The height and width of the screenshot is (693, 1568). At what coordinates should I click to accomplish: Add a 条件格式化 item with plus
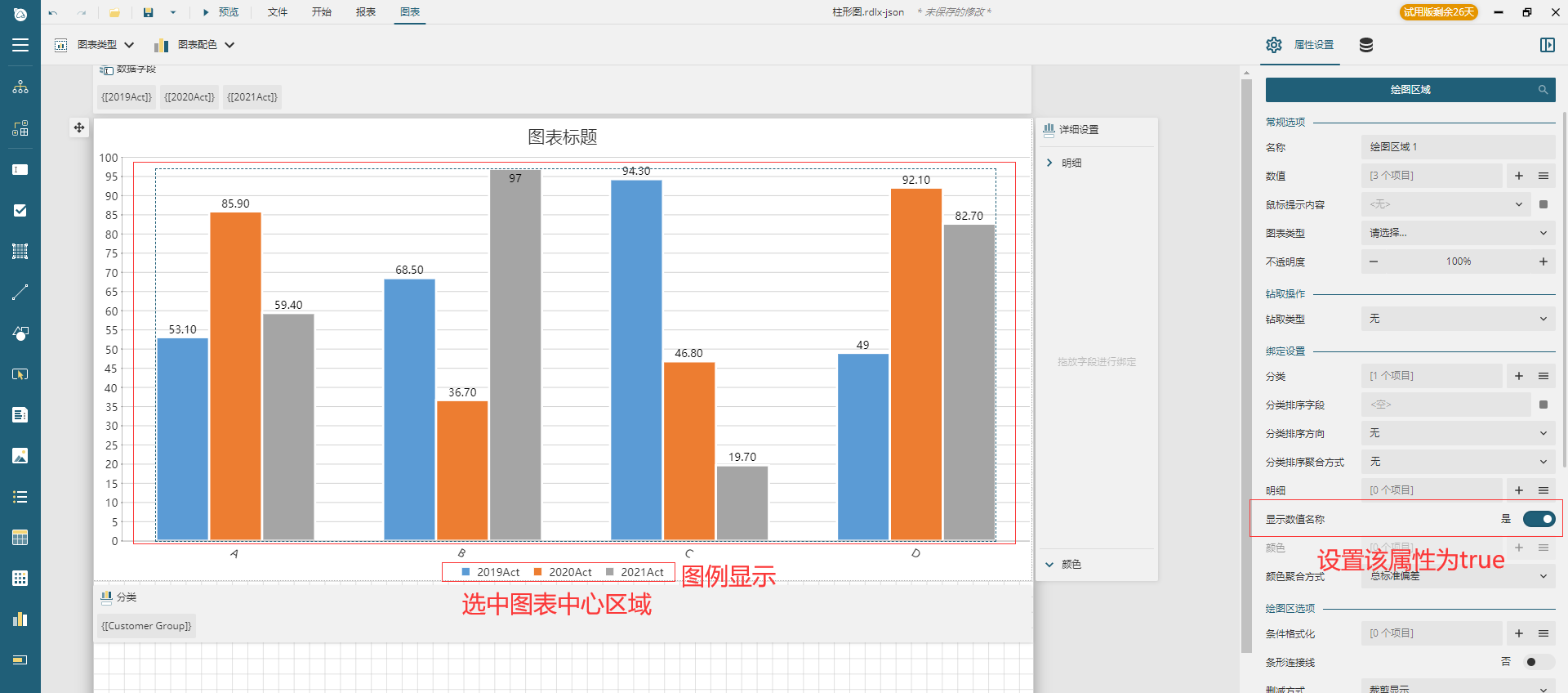[1519, 633]
